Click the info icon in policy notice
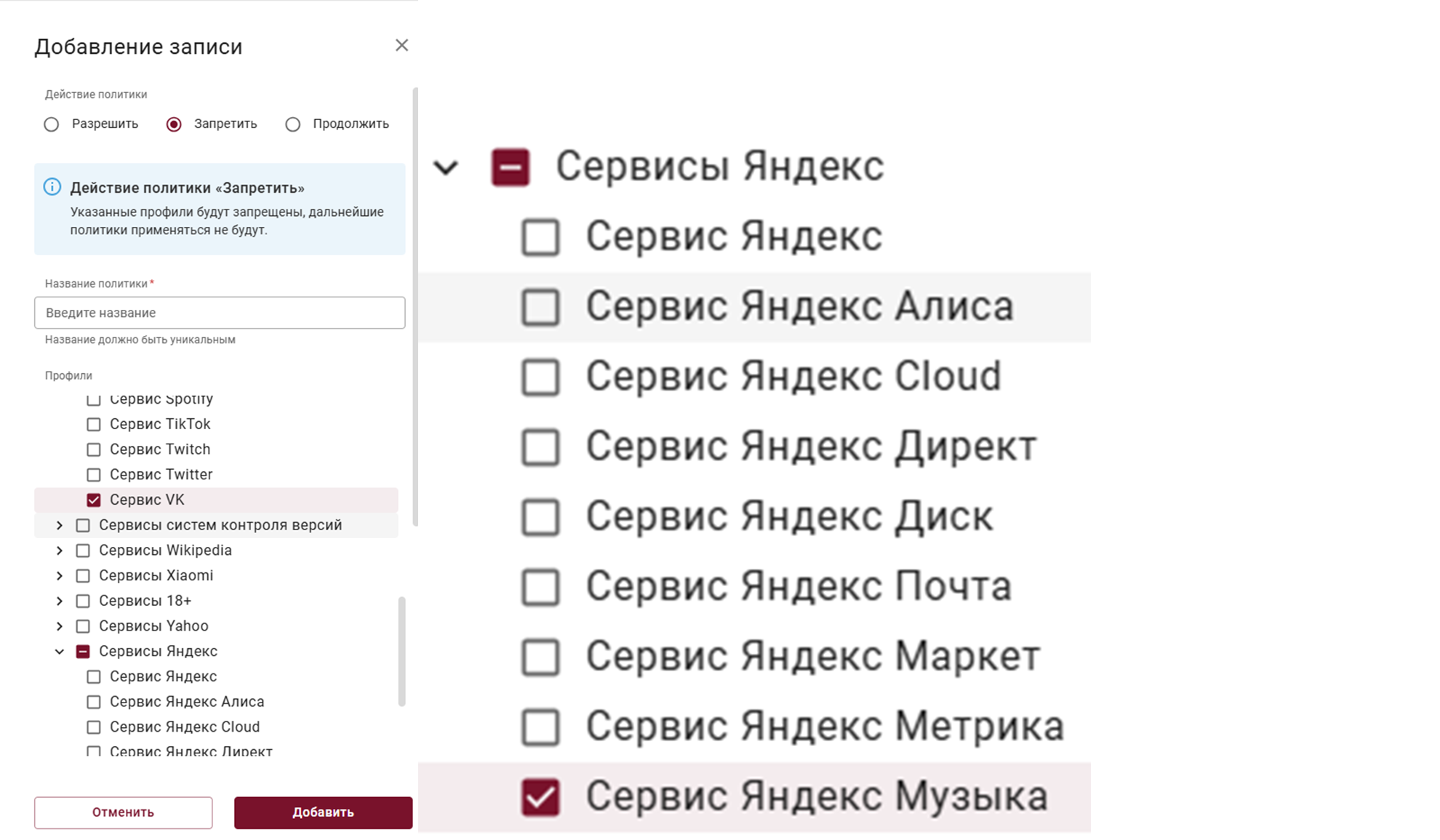 coord(52,187)
